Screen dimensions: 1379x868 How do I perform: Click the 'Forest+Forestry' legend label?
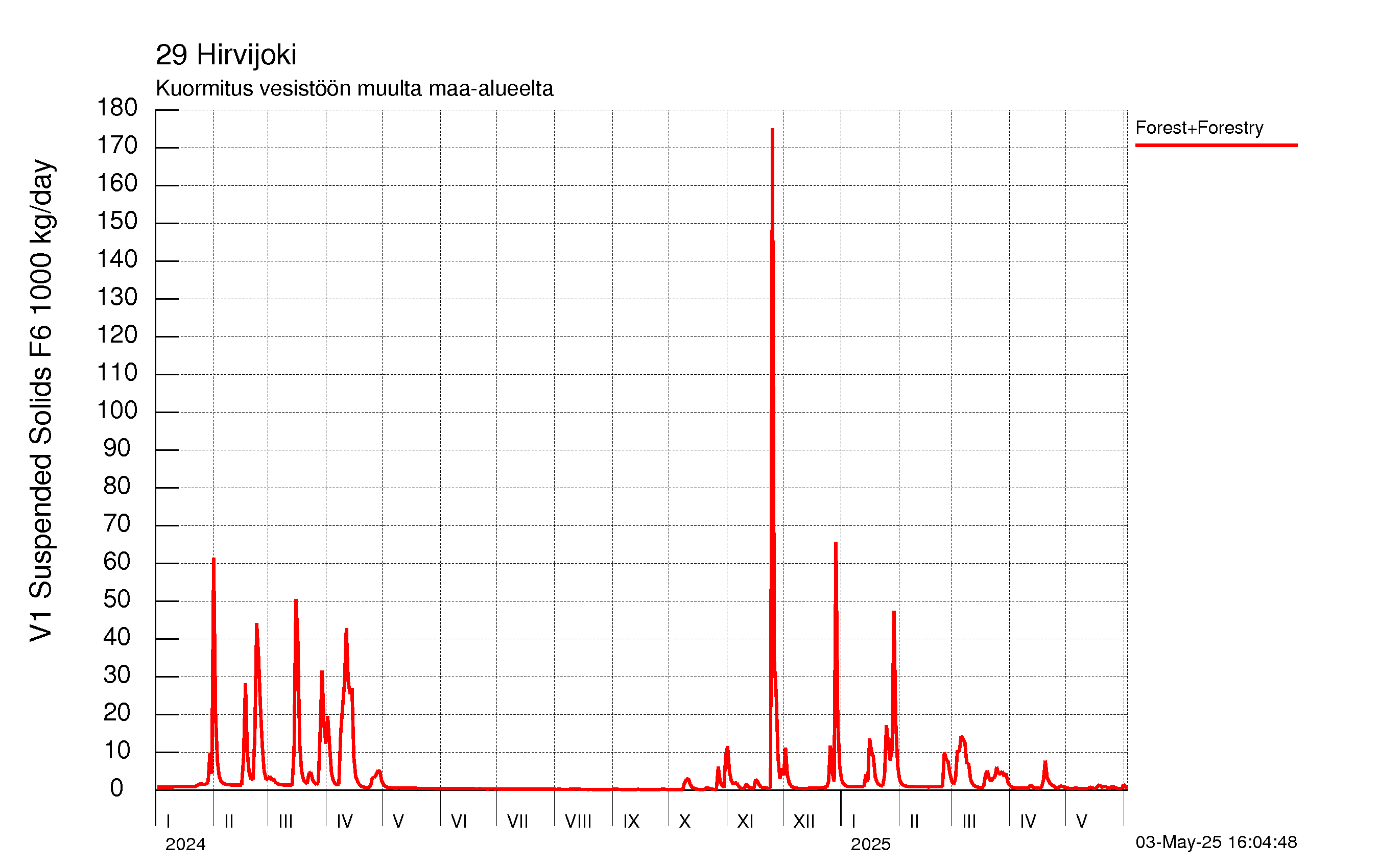tap(1199, 127)
